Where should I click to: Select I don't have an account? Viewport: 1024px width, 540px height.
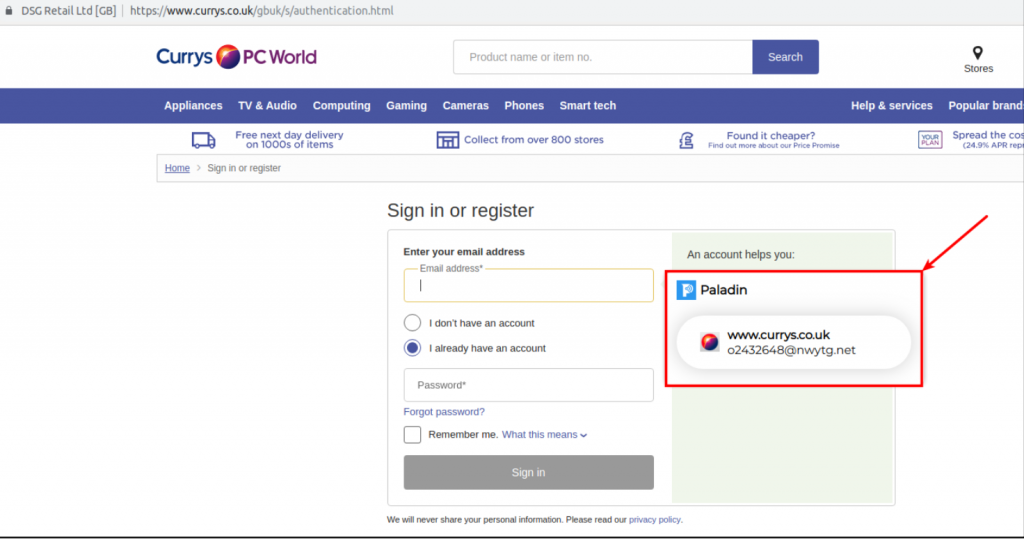(x=412, y=323)
